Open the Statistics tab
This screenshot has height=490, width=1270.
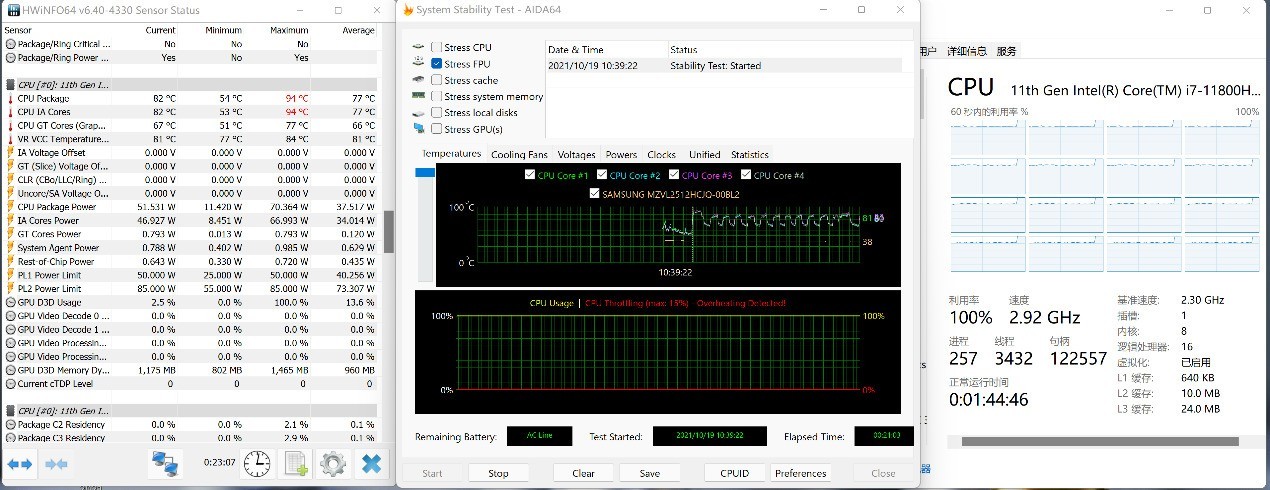click(x=749, y=155)
